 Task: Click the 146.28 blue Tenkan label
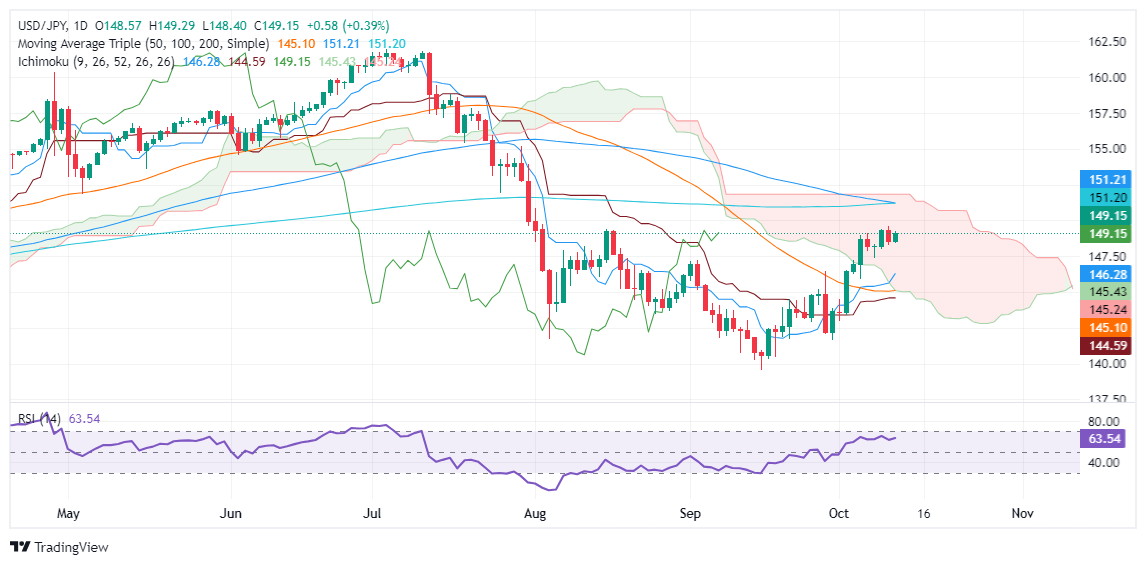click(x=1105, y=273)
